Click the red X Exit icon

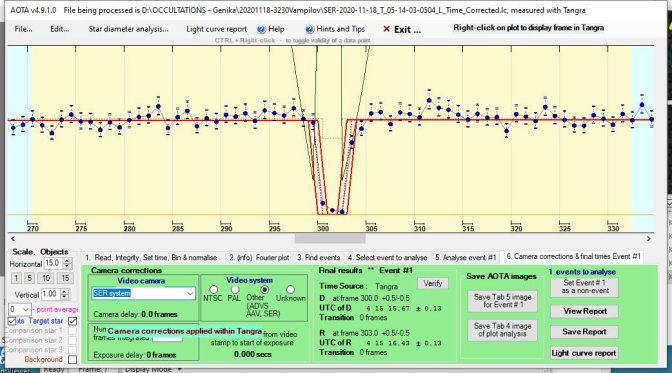coord(386,29)
